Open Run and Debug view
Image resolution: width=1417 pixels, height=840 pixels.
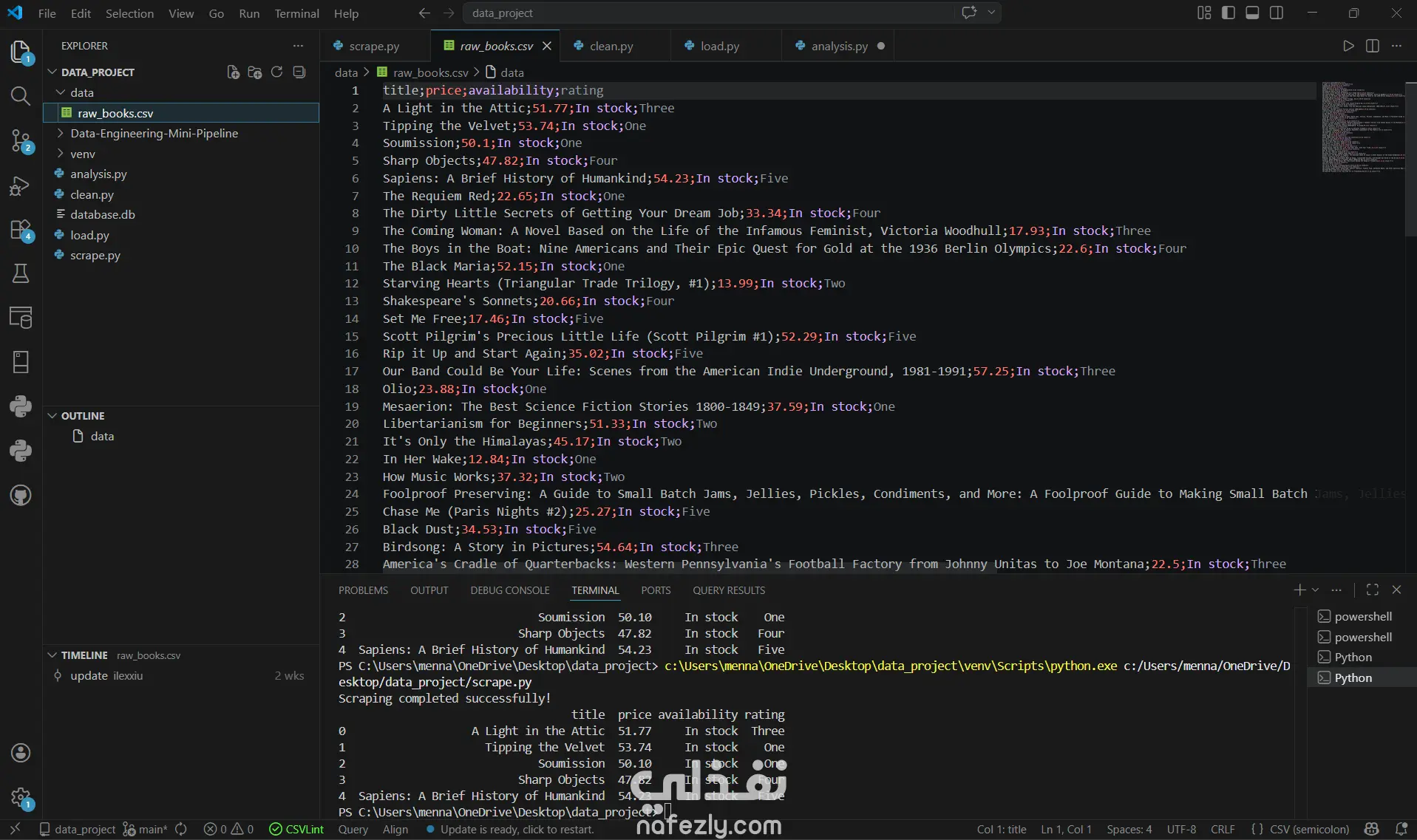coord(21,185)
